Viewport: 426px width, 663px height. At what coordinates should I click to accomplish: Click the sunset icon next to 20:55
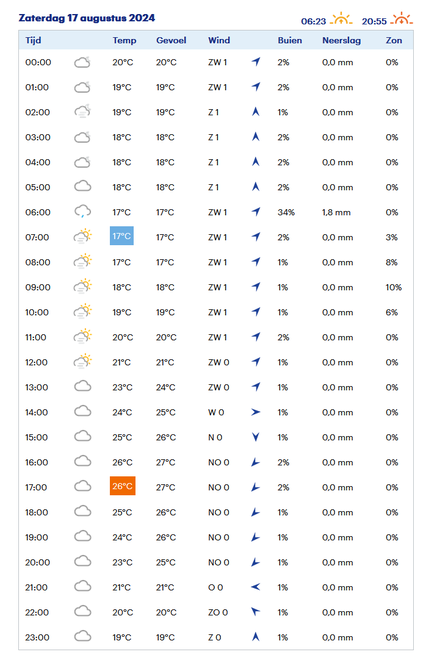tap(402, 19)
